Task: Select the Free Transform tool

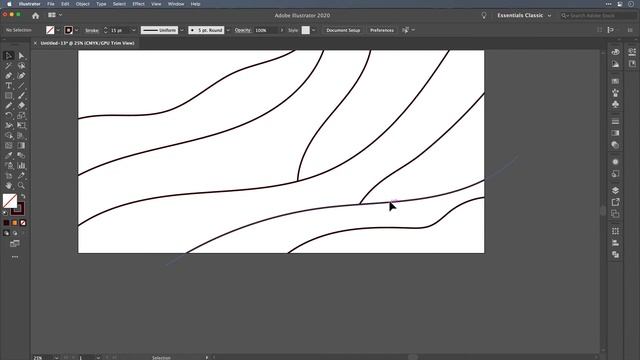Action: point(21,125)
